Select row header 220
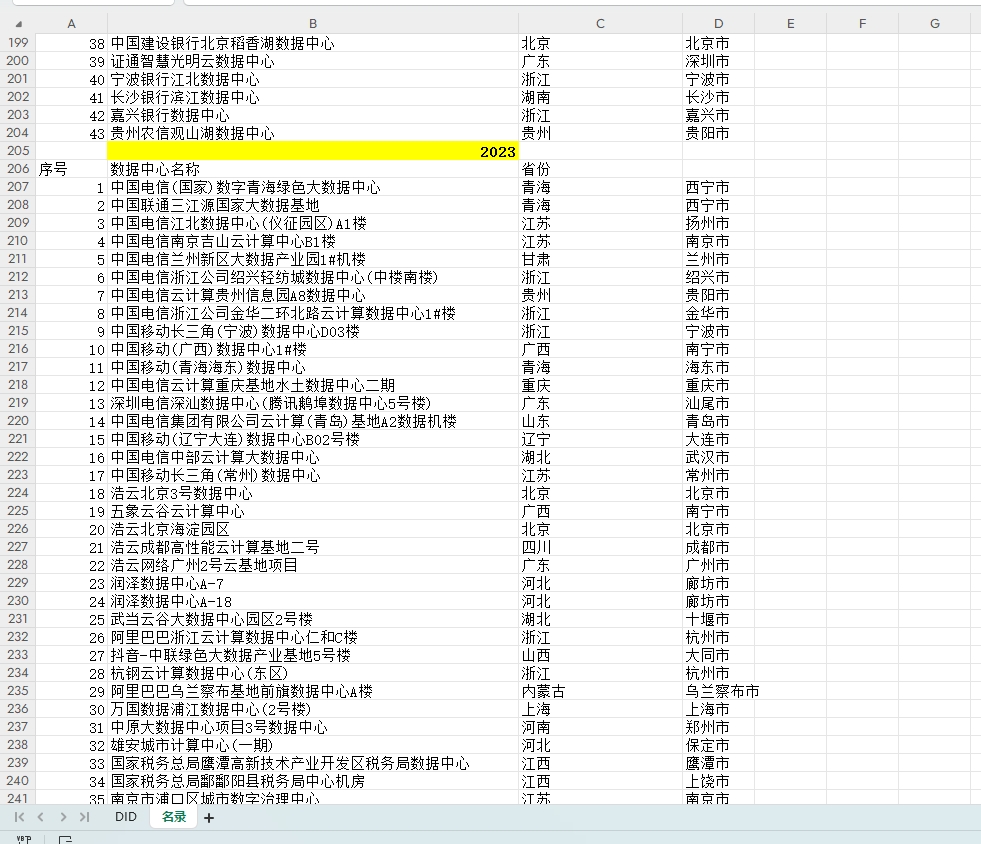The image size is (981, 844). click(18, 421)
